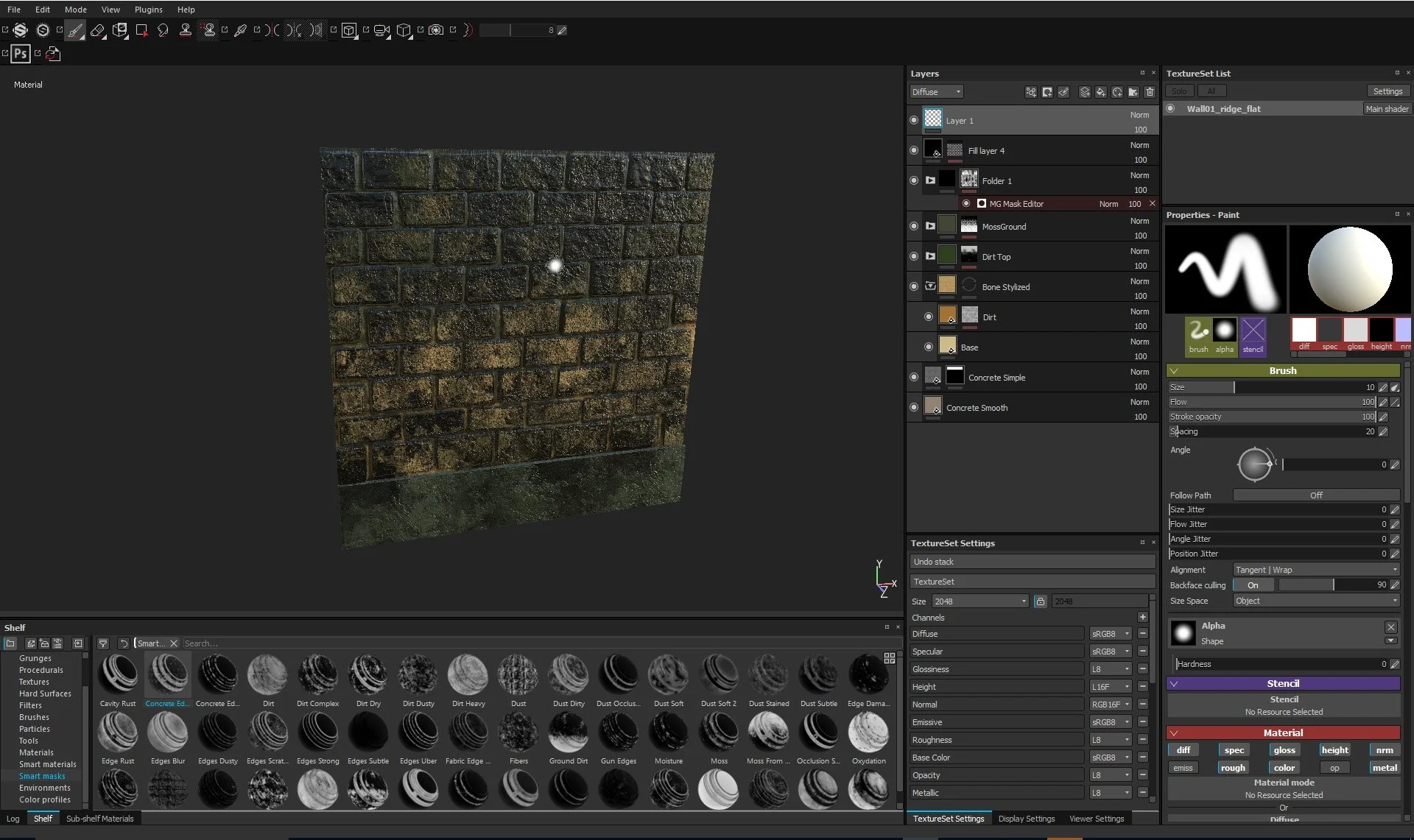Toggle MG Mask Editor effect visibility
1414x840 pixels.
(x=966, y=204)
